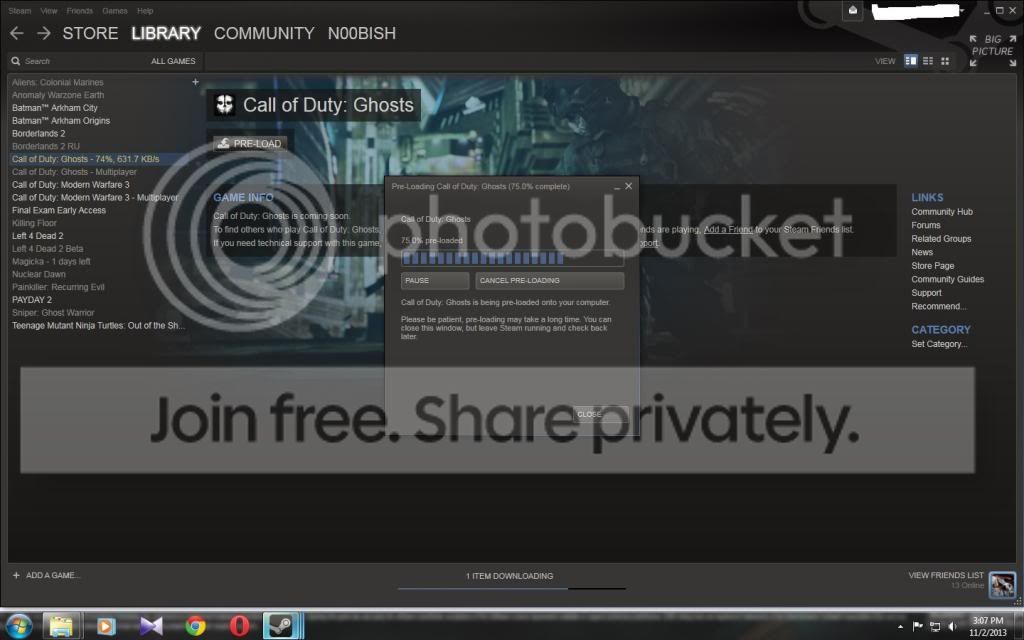The height and width of the screenshot is (640, 1024).
Task: Click ADD A GAME
Action: (46, 575)
